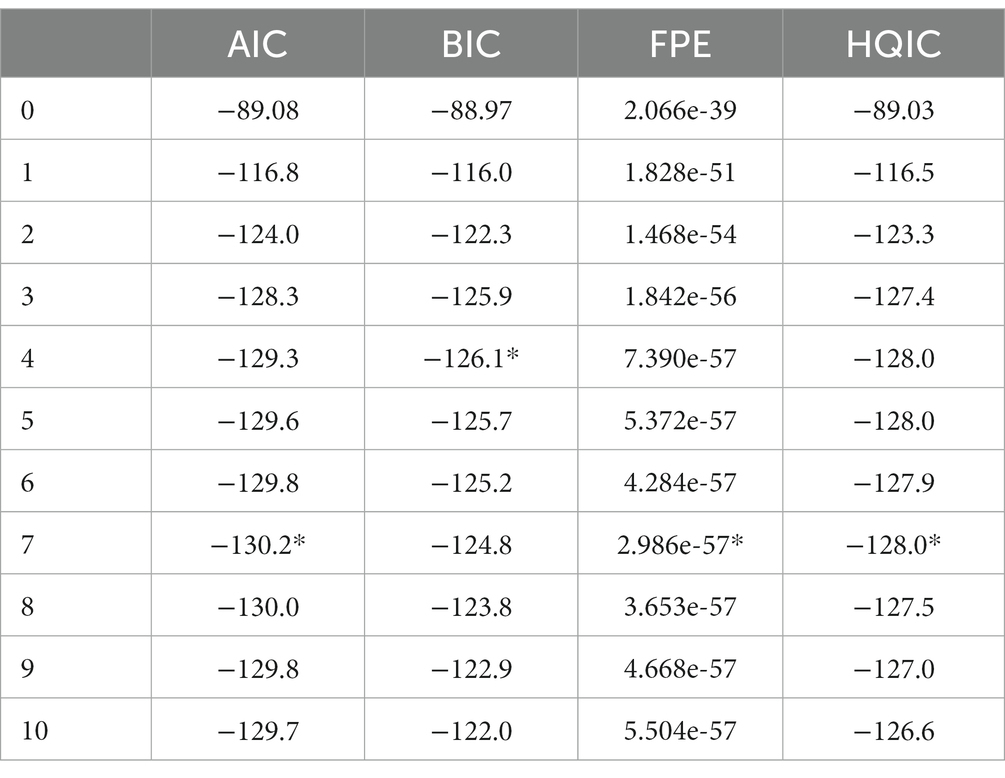Click FPE value 2.066e-39

click(x=680, y=110)
